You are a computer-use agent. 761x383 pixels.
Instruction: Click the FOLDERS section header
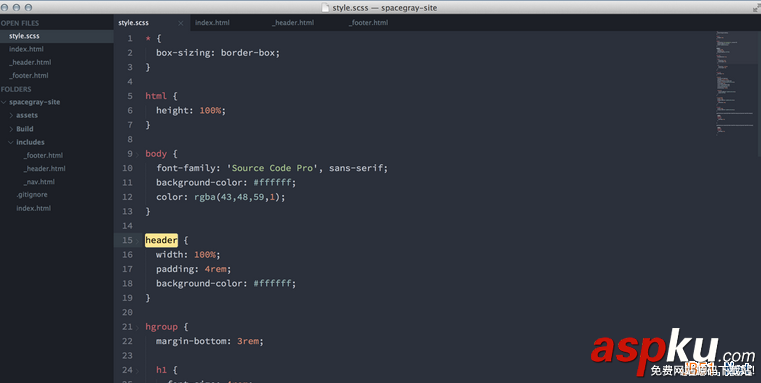(16, 89)
